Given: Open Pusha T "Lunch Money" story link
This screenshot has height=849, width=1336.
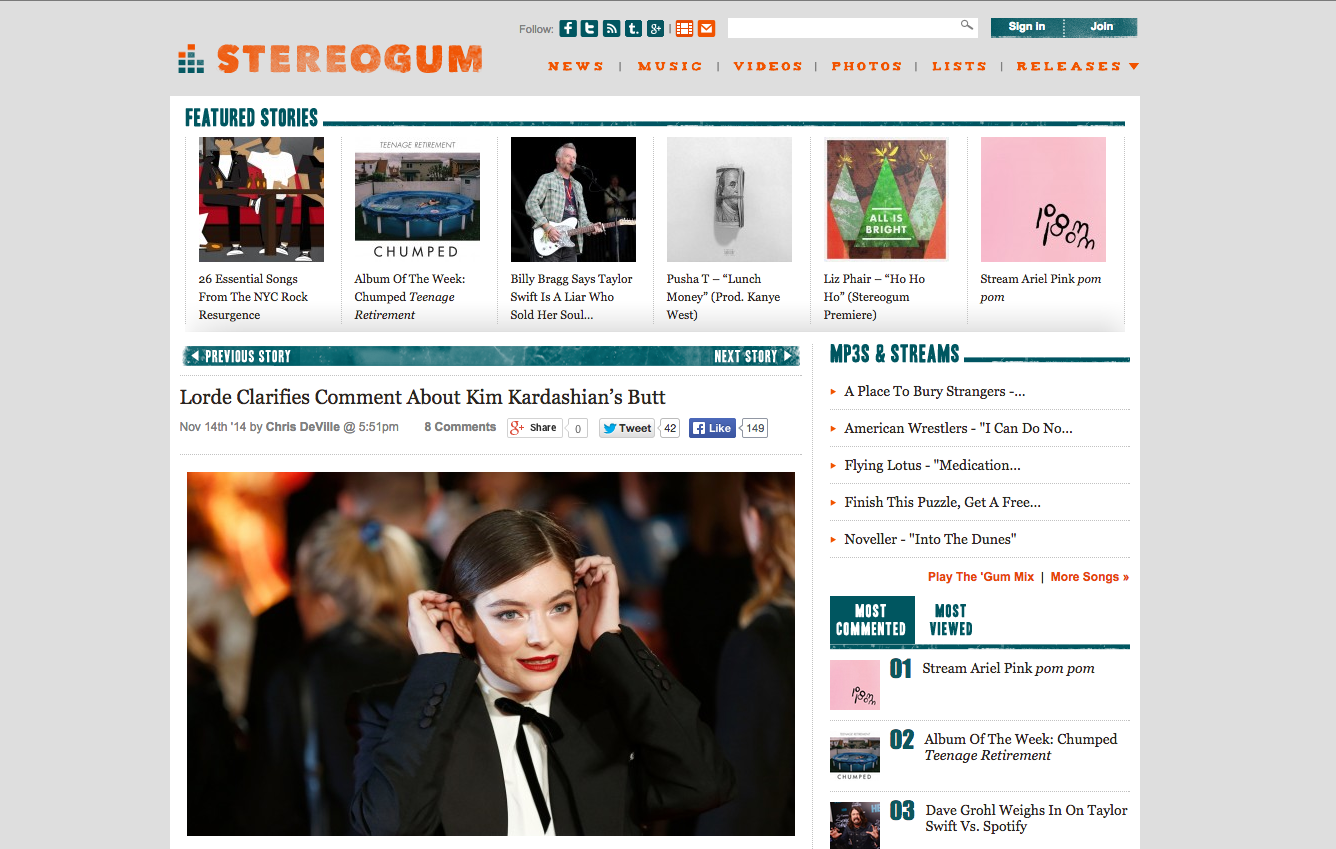Looking at the screenshot, I should point(724,297).
